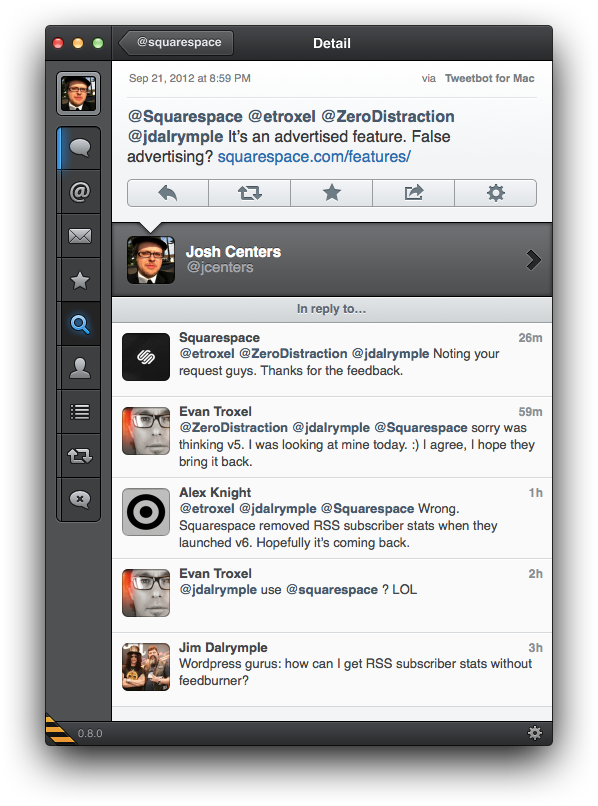Click the 'In reply to…' header
The image size is (598, 806).
332,309
